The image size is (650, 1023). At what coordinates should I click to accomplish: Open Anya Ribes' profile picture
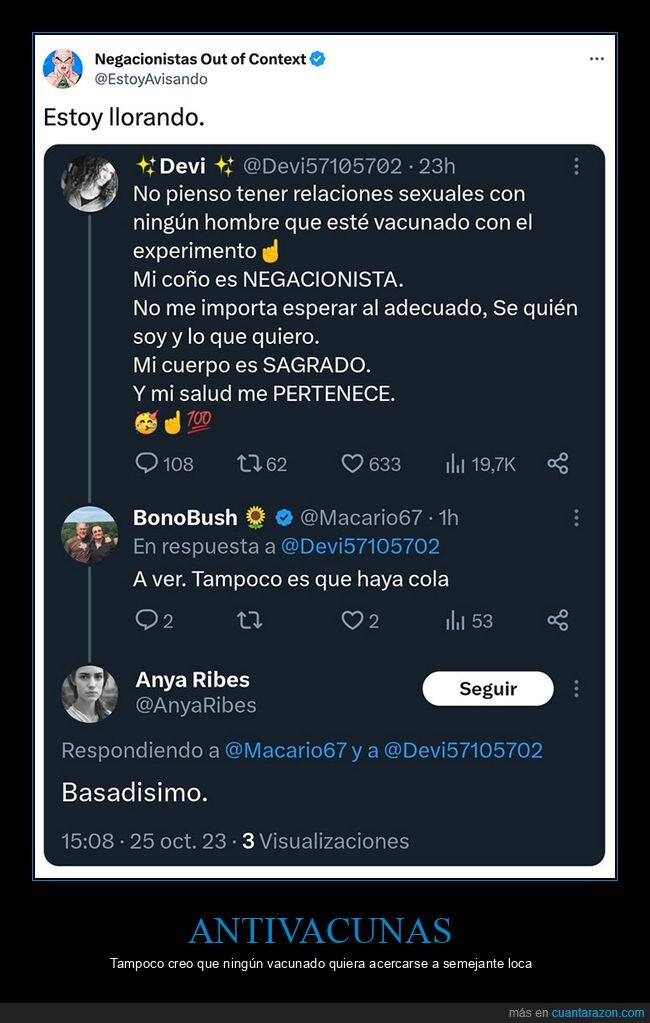91,691
